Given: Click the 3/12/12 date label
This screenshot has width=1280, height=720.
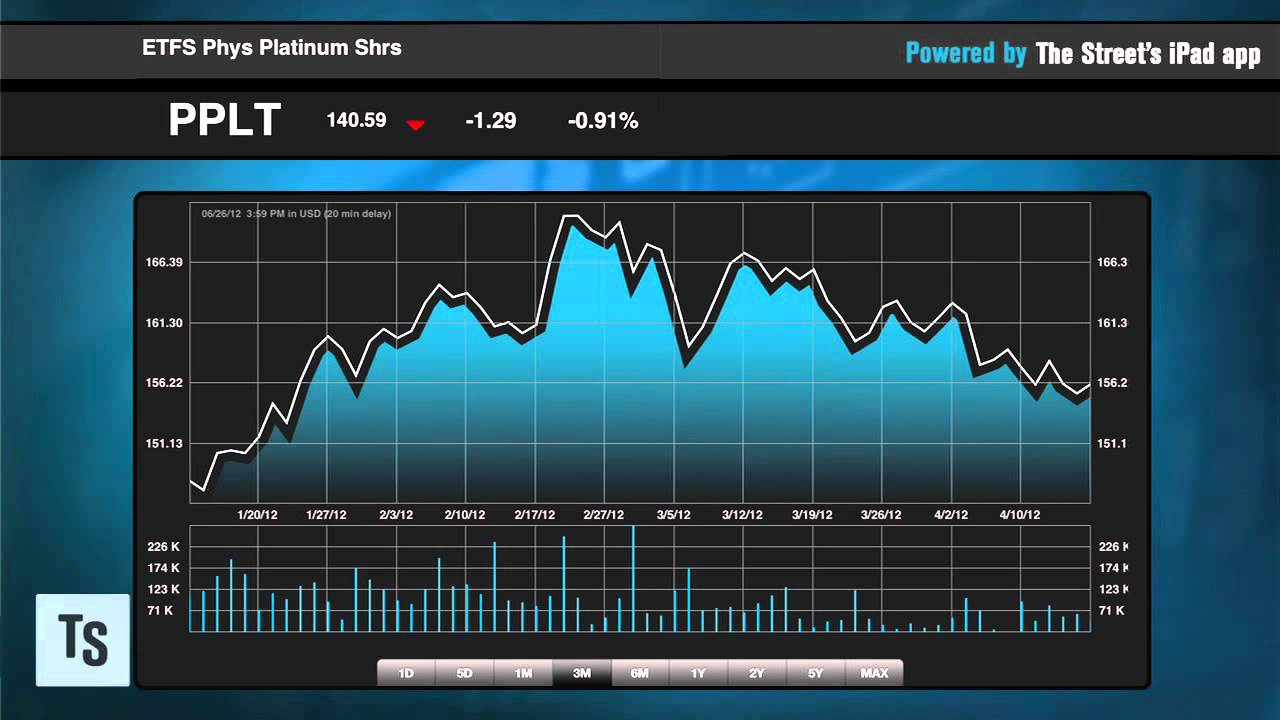Looking at the screenshot, I should click(x=742, y=515).
